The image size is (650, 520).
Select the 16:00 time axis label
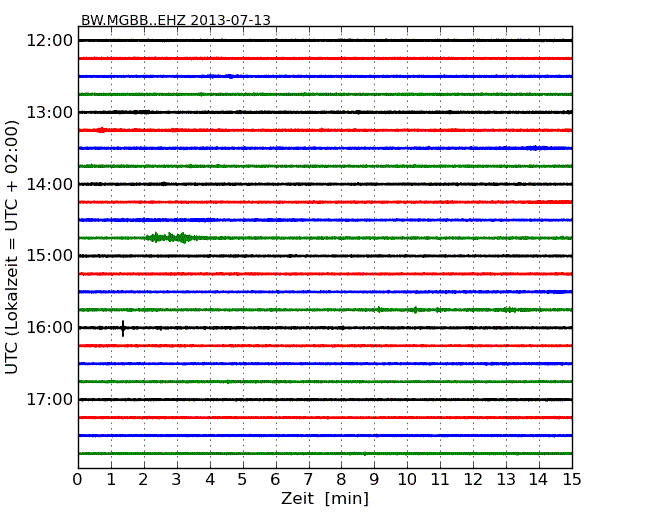tap(50, 328)
